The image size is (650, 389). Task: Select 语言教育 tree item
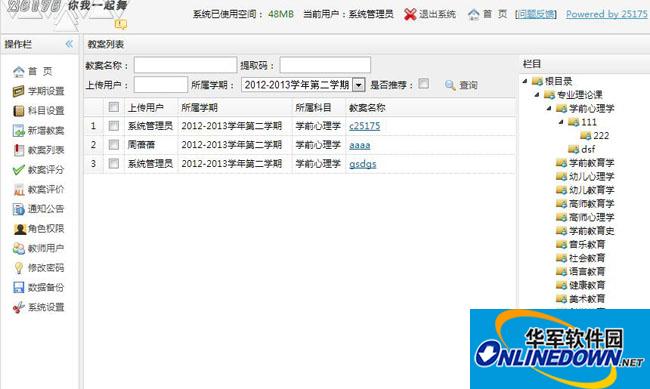tap(587, 272)
